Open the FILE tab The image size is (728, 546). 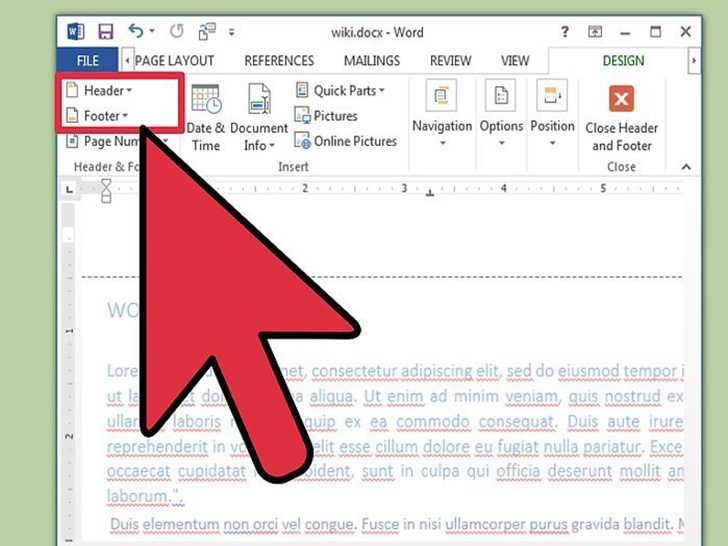tap(87, 60)
